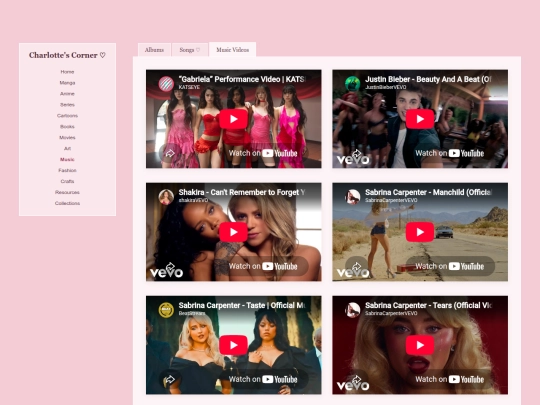This screenshot has width=540, height=405.
Task: Watch Taste video on YouTube
Action: tap(263, 379)
